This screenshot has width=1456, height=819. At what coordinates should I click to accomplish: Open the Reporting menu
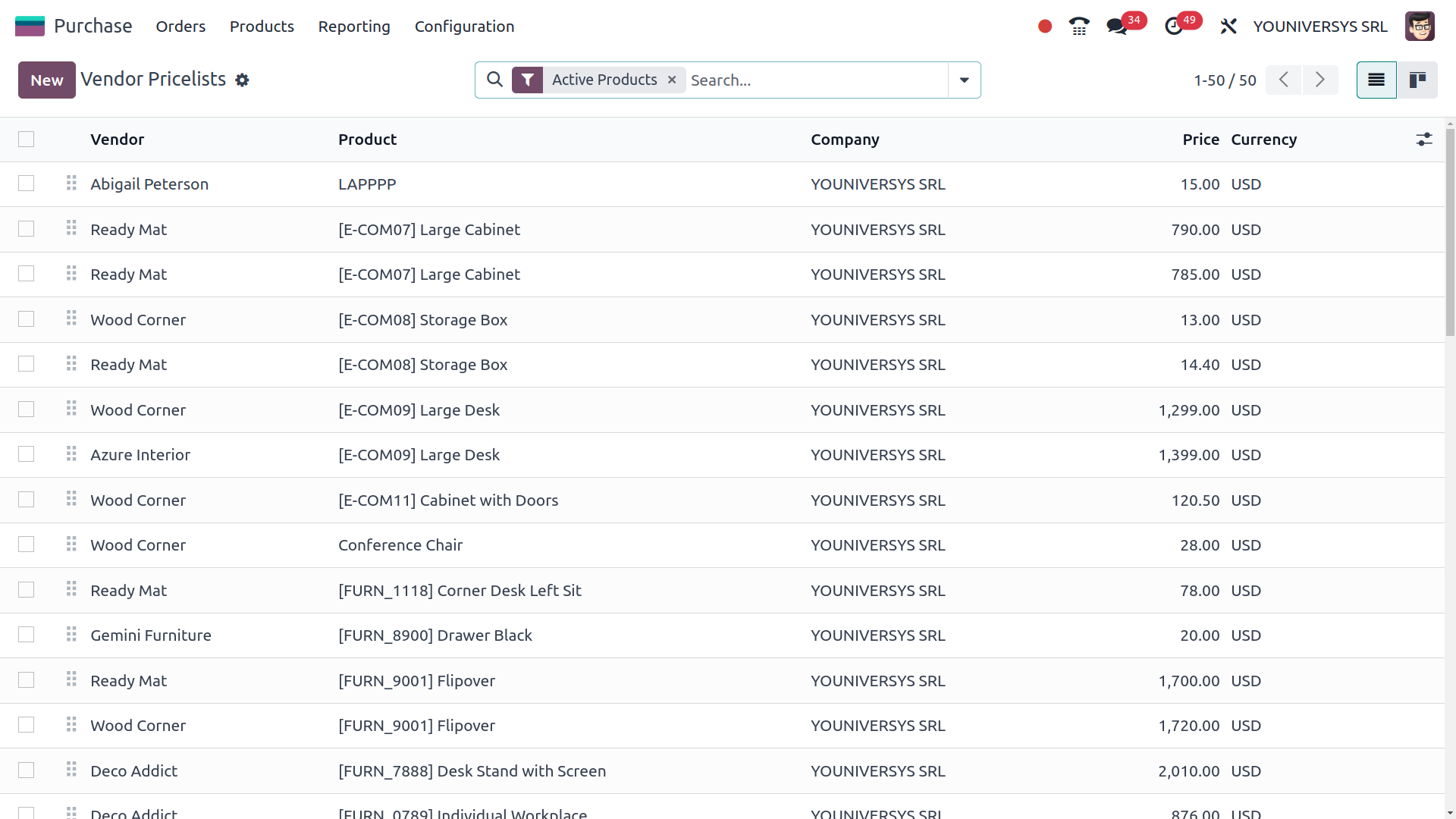pyautogui.click(x=353, y=26)
